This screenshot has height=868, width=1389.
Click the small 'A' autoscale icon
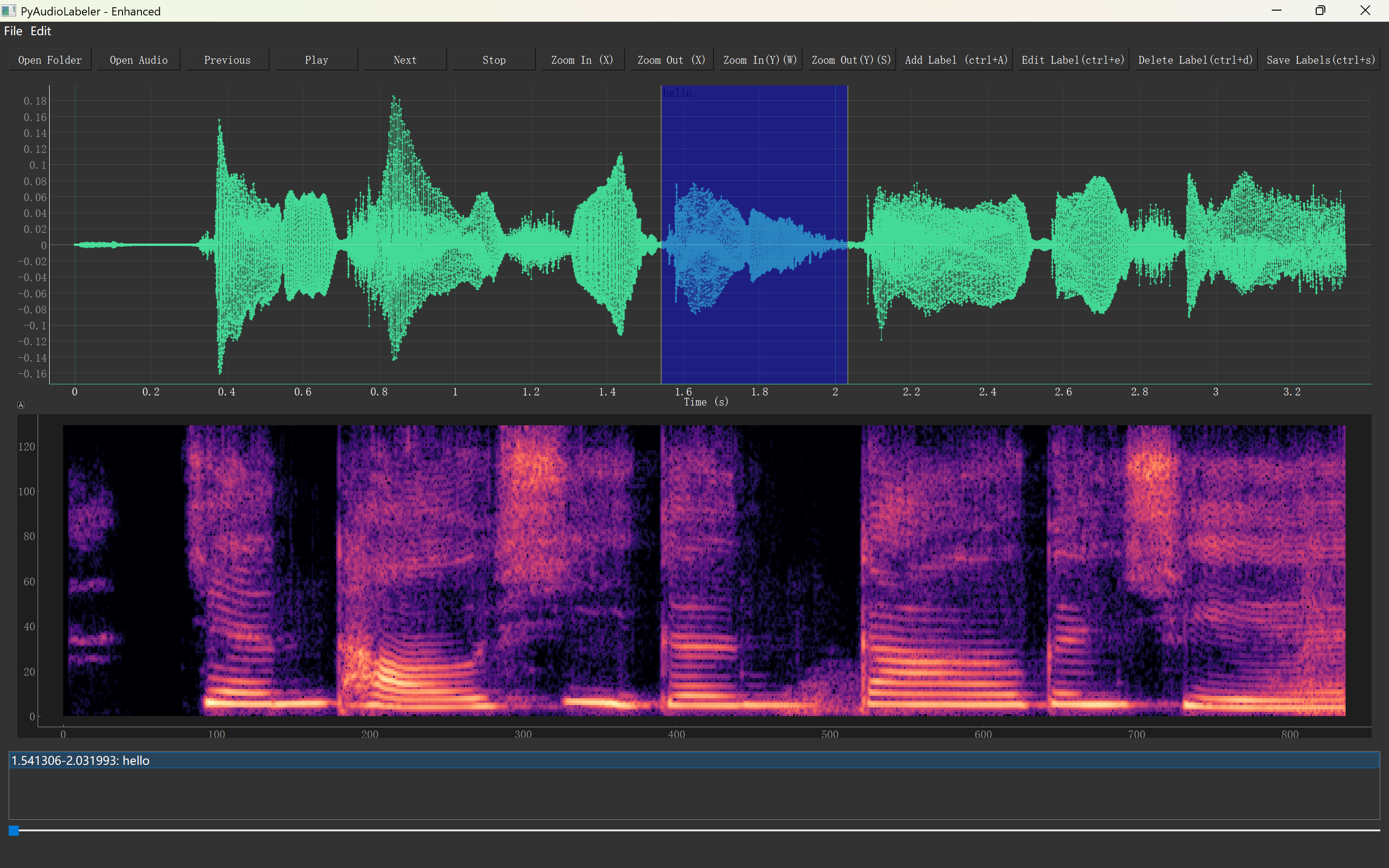coord(21,405)
